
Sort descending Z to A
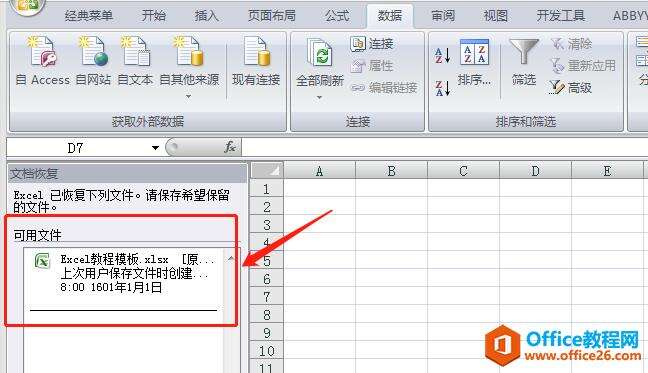(442, 88)
